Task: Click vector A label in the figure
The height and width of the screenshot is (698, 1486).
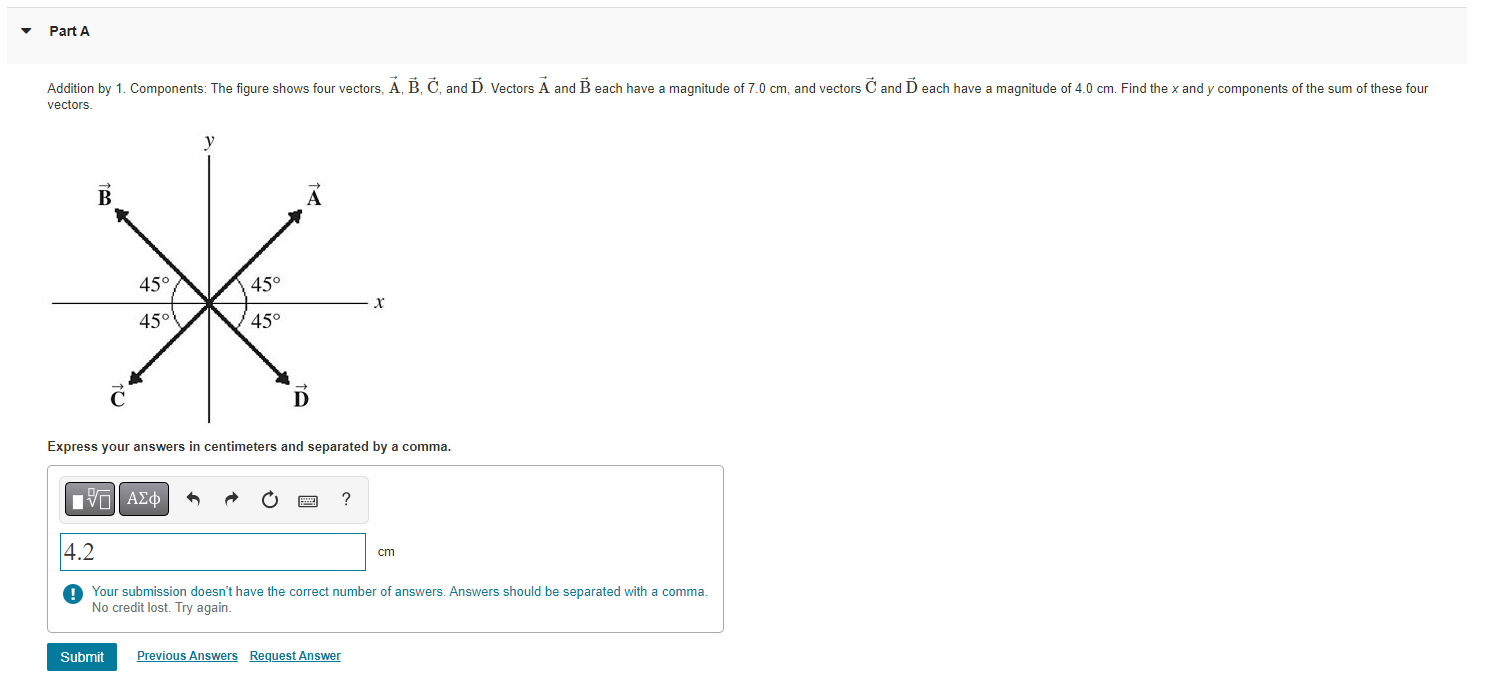Action: (314, 195)
